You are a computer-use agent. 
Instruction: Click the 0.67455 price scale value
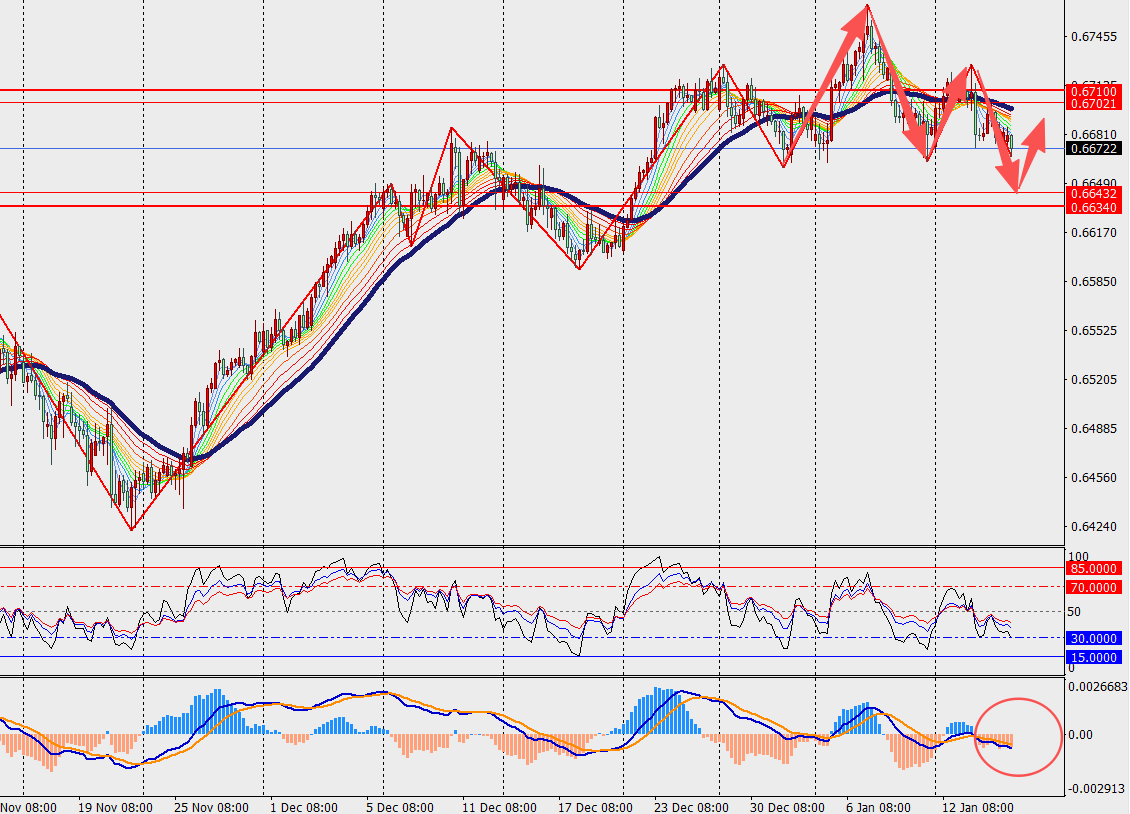click(1093, 37)
